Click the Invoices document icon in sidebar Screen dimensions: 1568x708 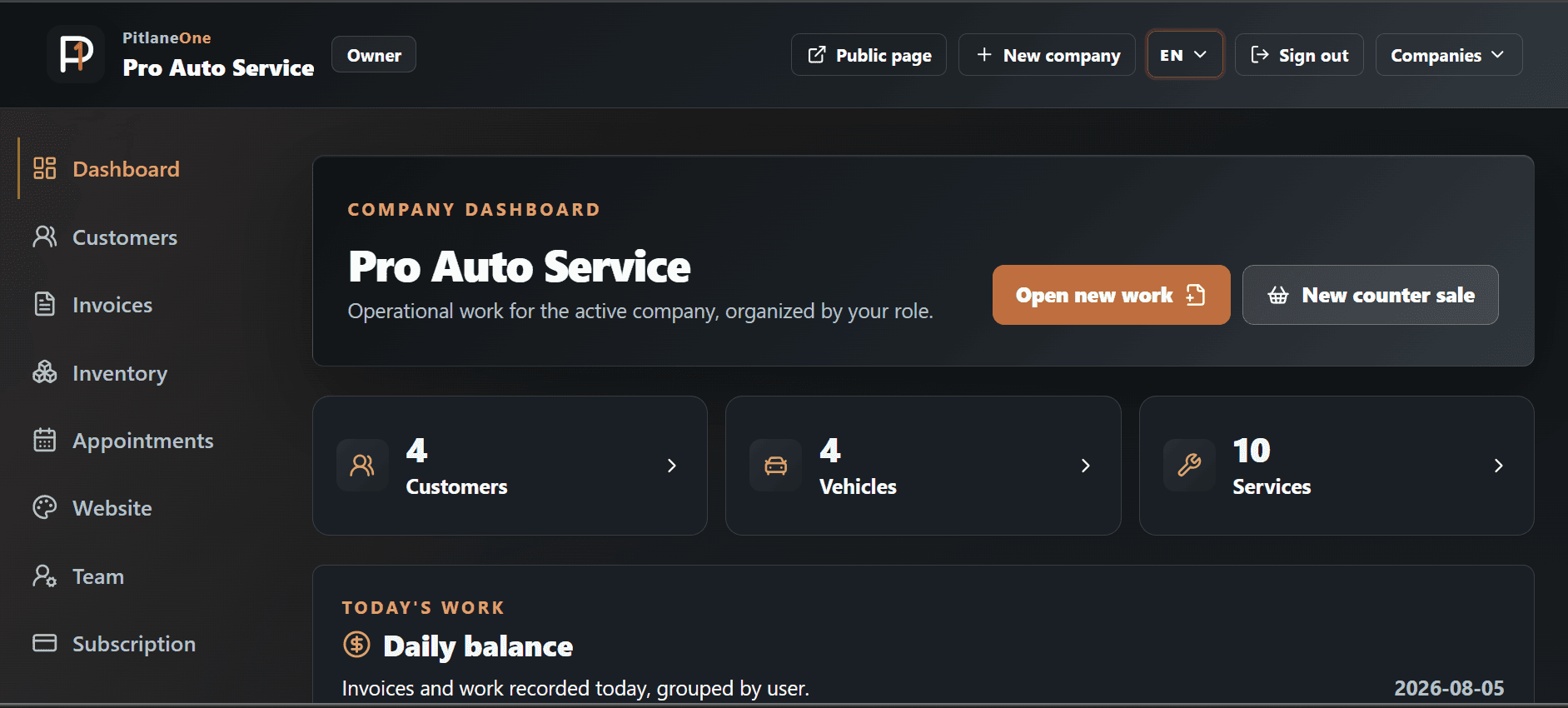[x=45, y=304]
